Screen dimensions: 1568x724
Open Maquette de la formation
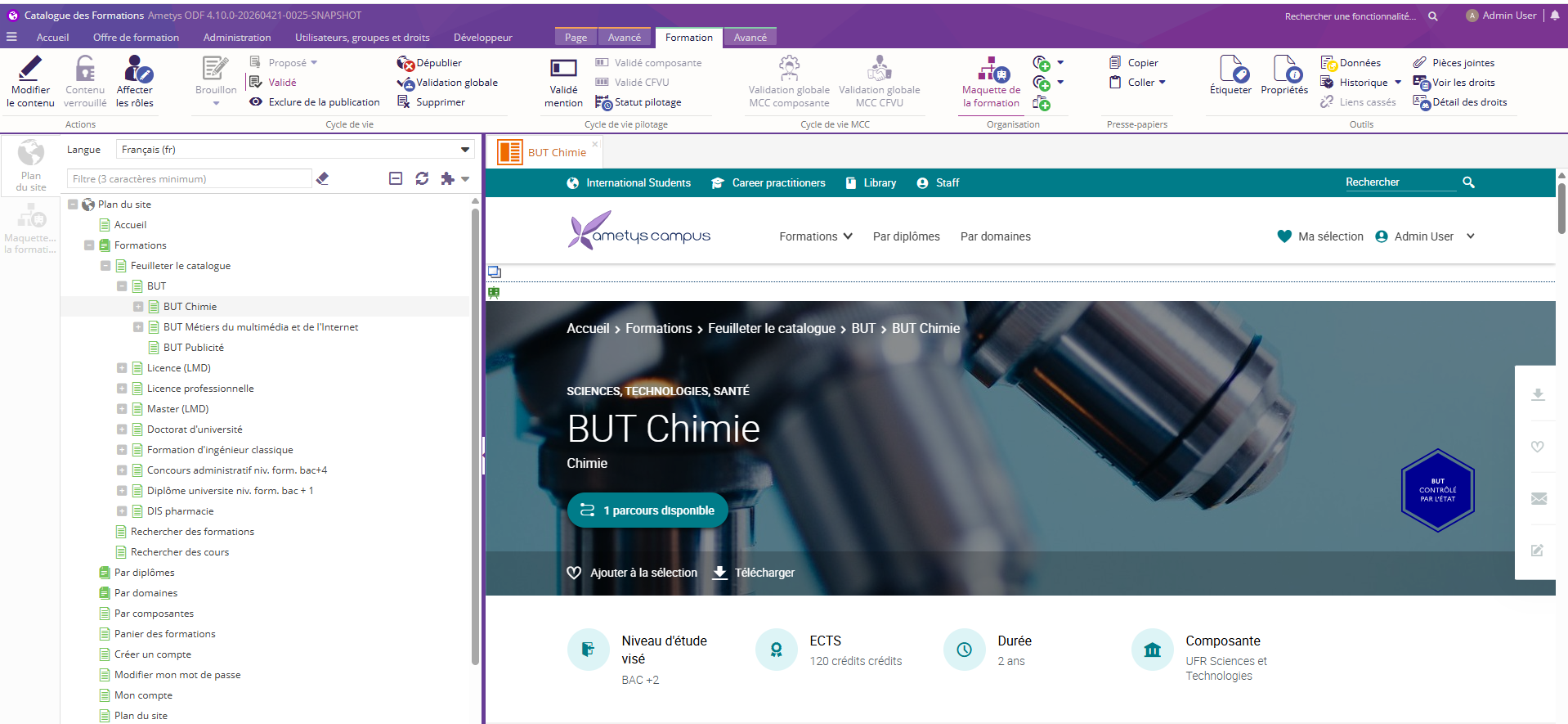coord(991,70)
